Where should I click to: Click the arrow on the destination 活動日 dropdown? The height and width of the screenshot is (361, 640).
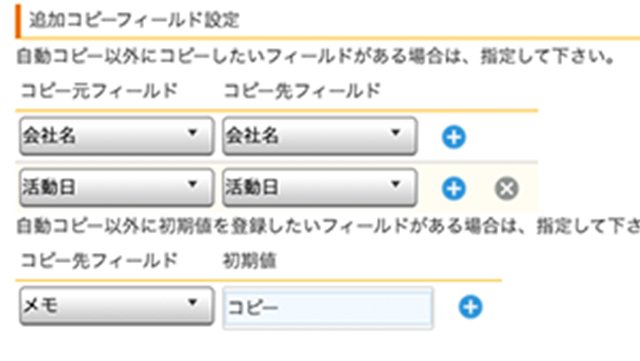[395, 184]
